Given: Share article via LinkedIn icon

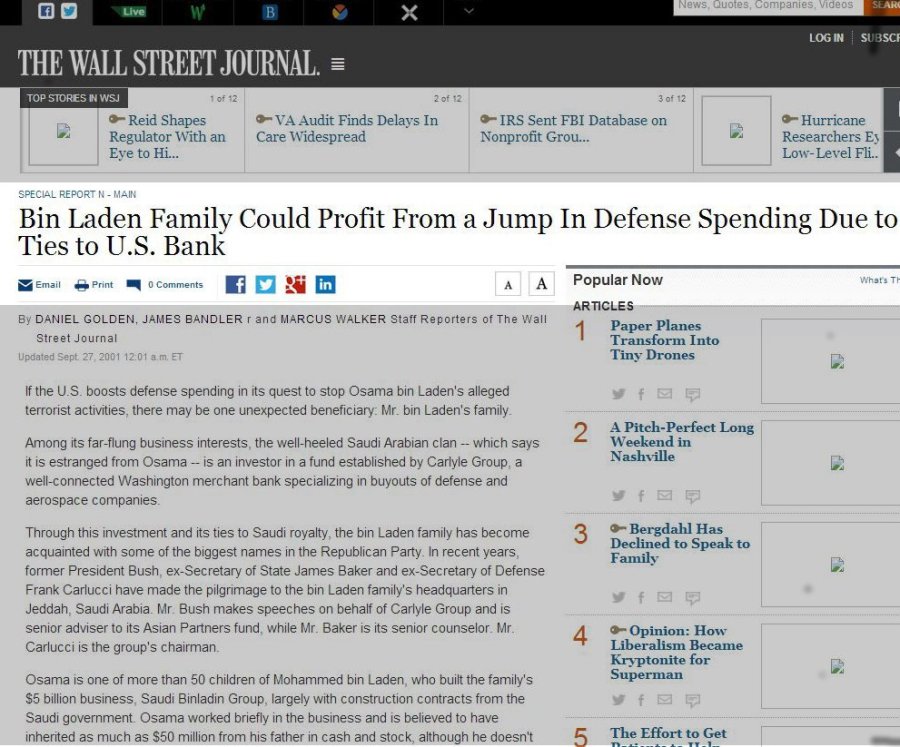Looking at the screenshot, I should click(325, 285).
